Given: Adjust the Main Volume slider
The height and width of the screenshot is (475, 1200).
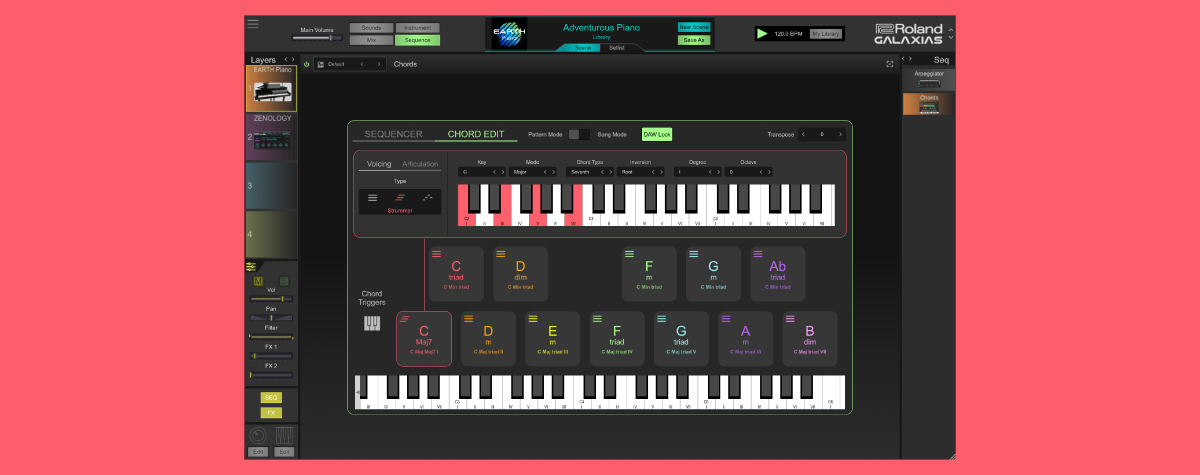Looking at the screenshot, I should point(317,38).
